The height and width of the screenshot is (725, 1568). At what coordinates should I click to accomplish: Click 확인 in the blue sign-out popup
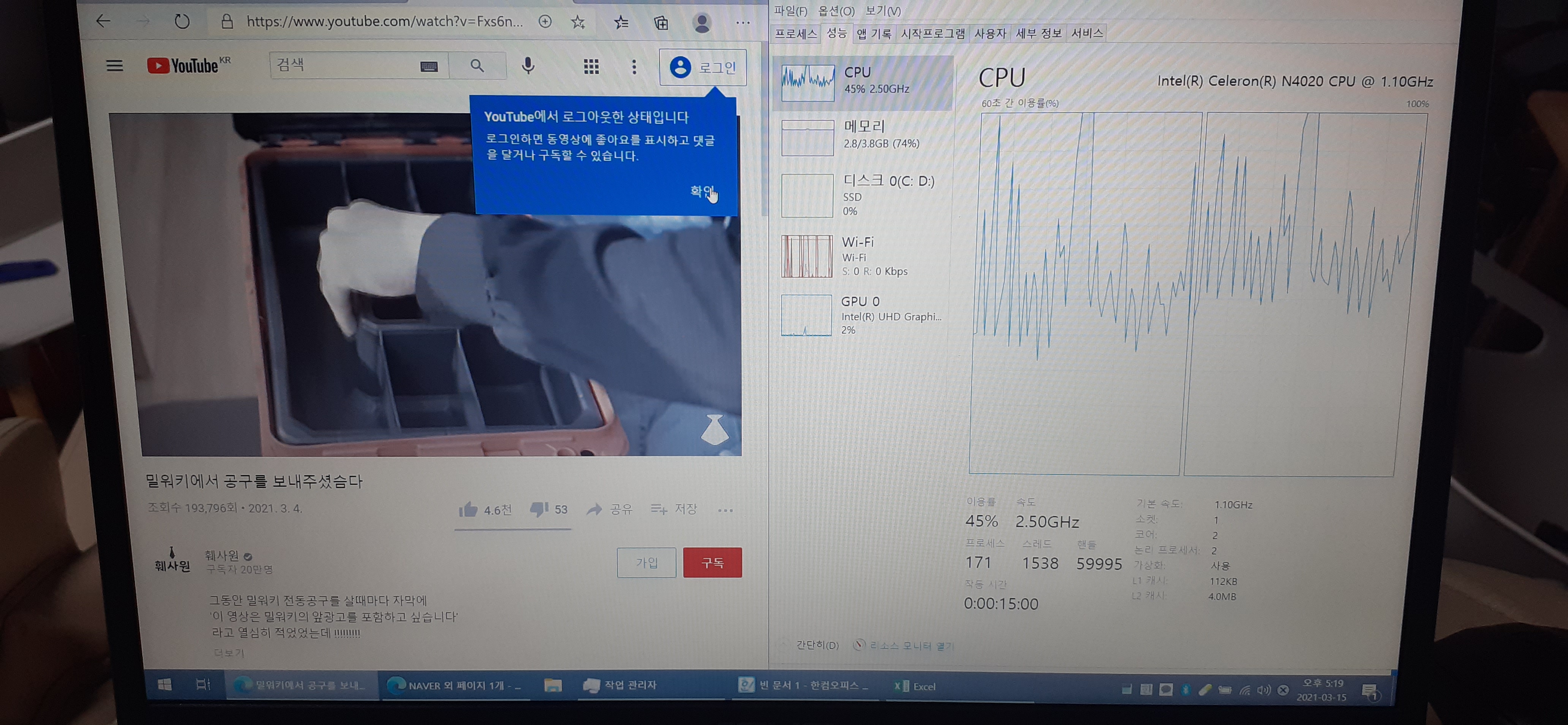[x=702, y=191]
